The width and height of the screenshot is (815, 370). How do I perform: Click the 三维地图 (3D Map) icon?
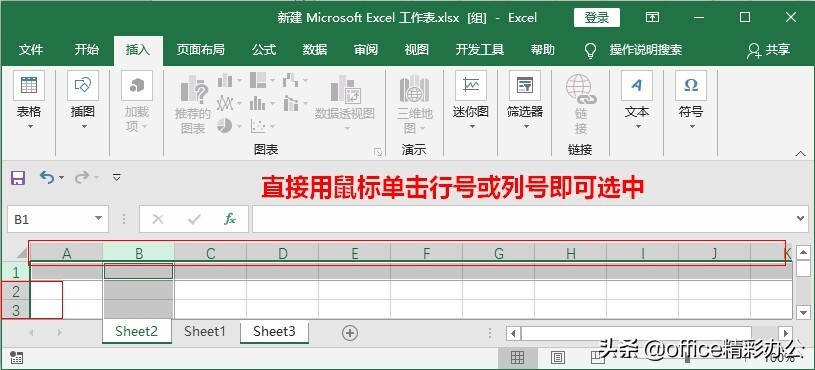(414, 88)
